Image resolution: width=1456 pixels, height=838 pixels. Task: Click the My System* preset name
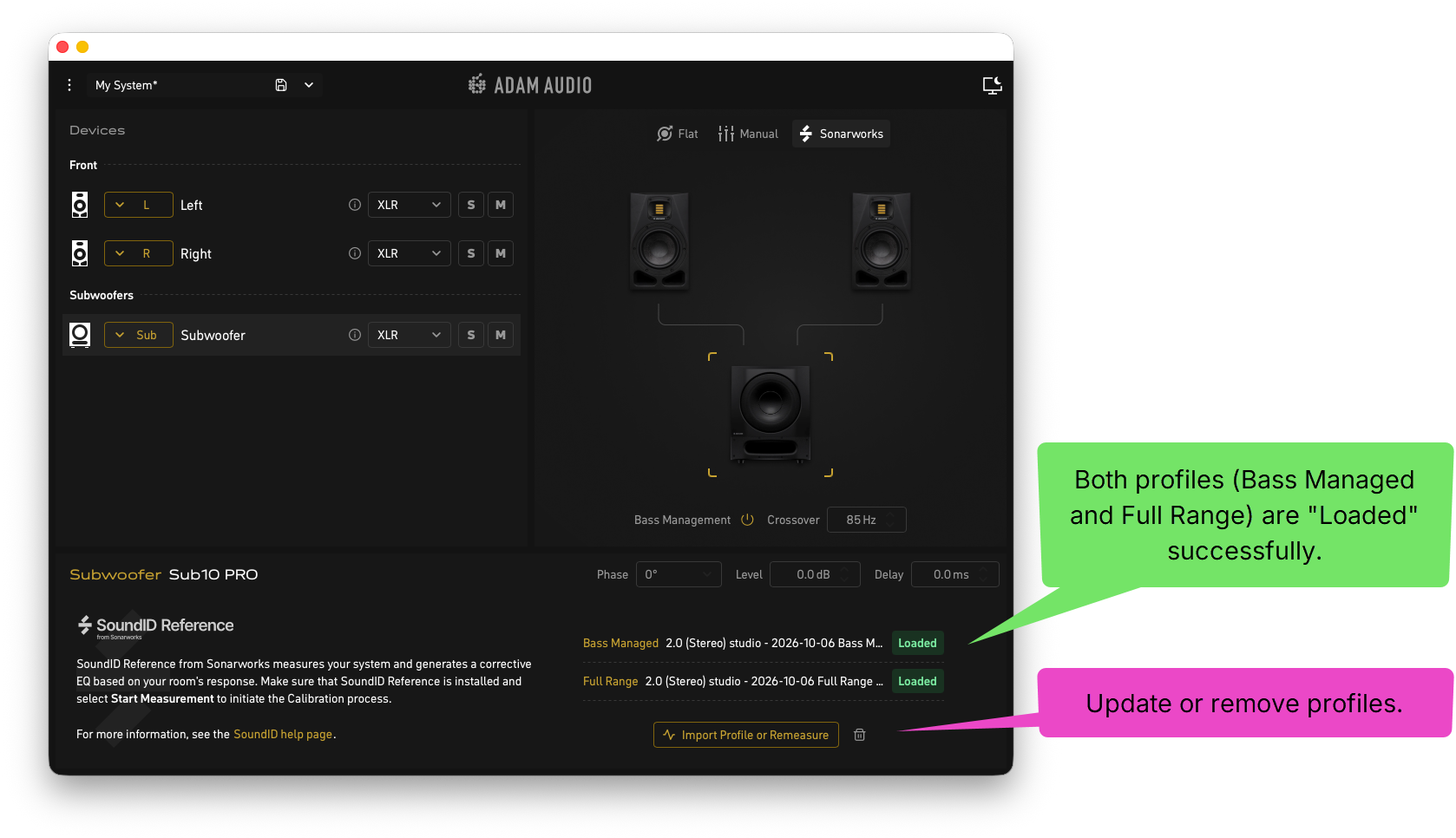[x=127, y=85]
